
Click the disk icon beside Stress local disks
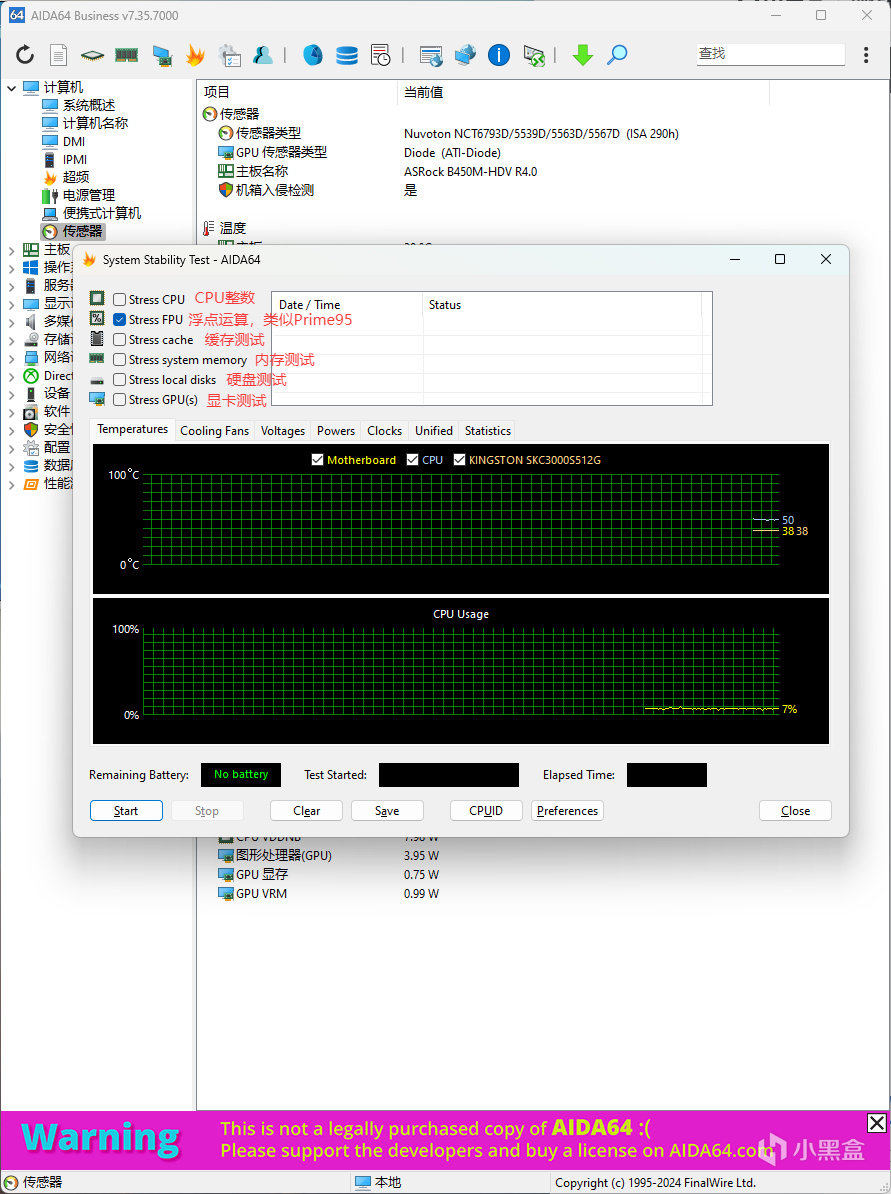click(x=97, y=379)
